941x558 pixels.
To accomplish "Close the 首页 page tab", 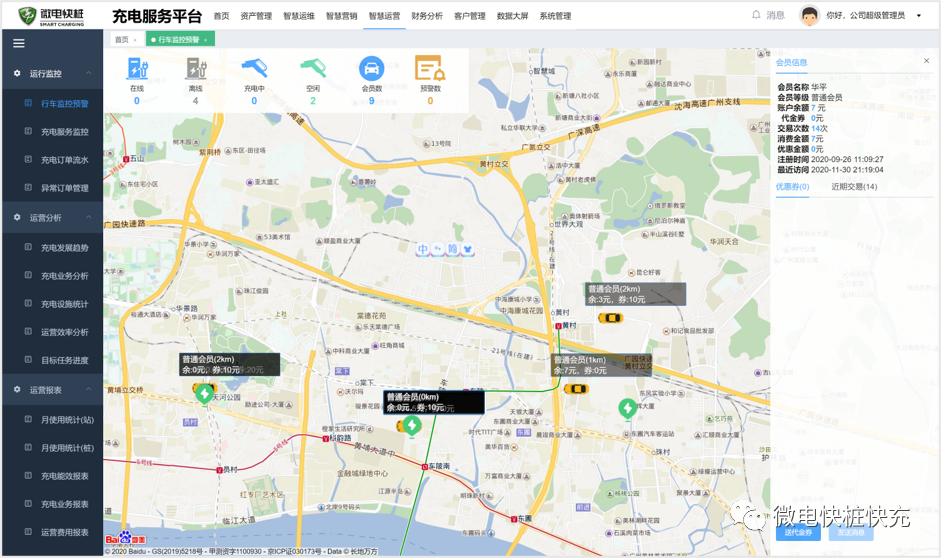I will 134,40.
